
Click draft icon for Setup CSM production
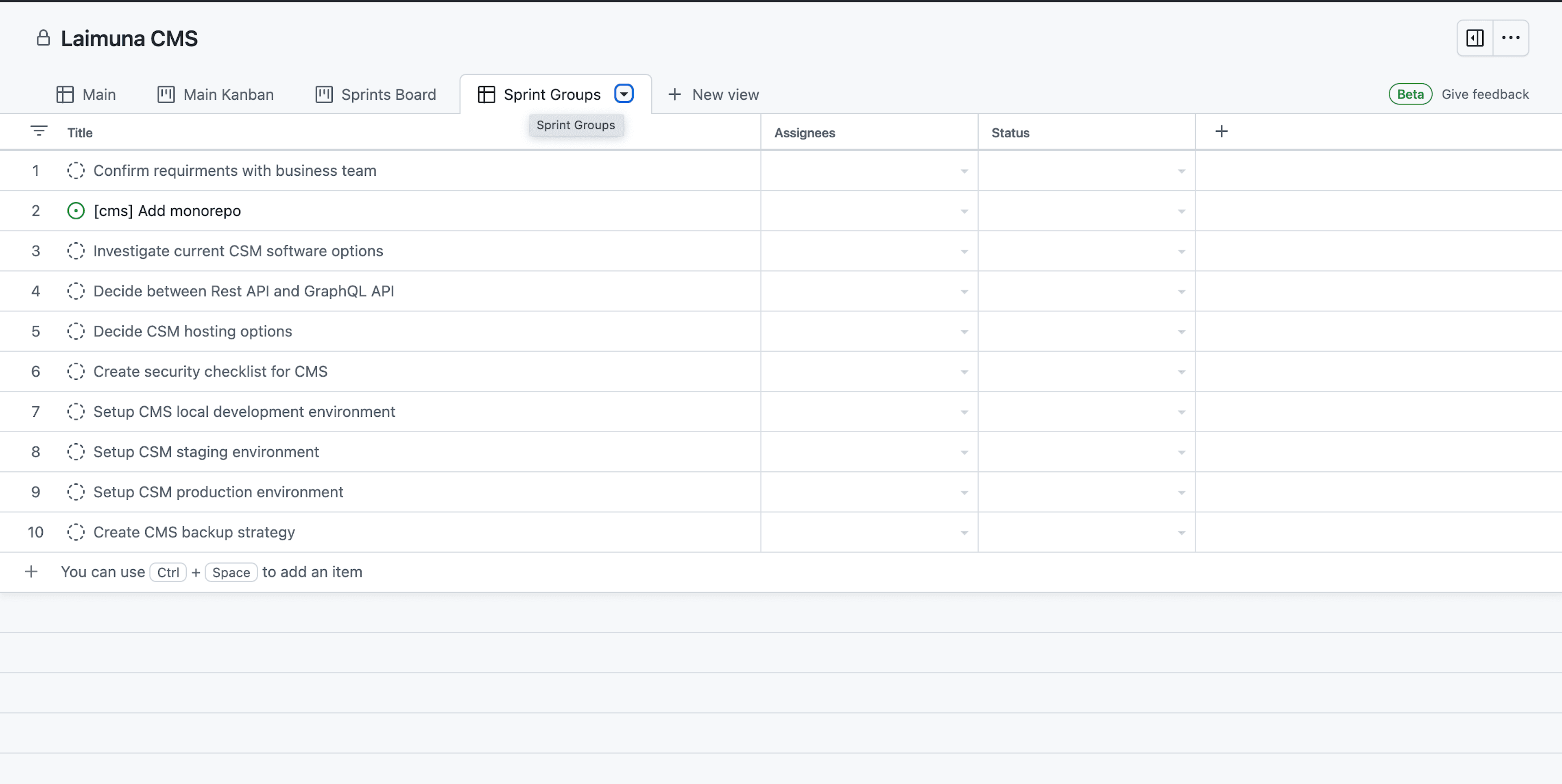(76, 492)
